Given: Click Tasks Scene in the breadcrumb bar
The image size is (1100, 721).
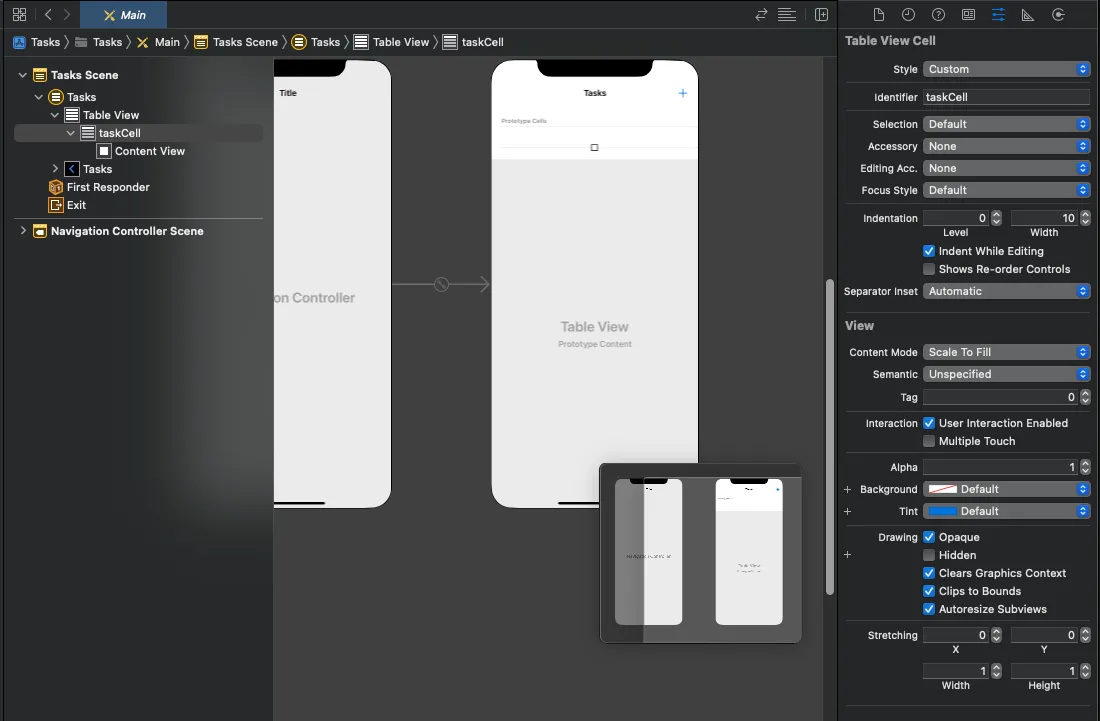Looking at the screenshot, I should pos(236,42).
